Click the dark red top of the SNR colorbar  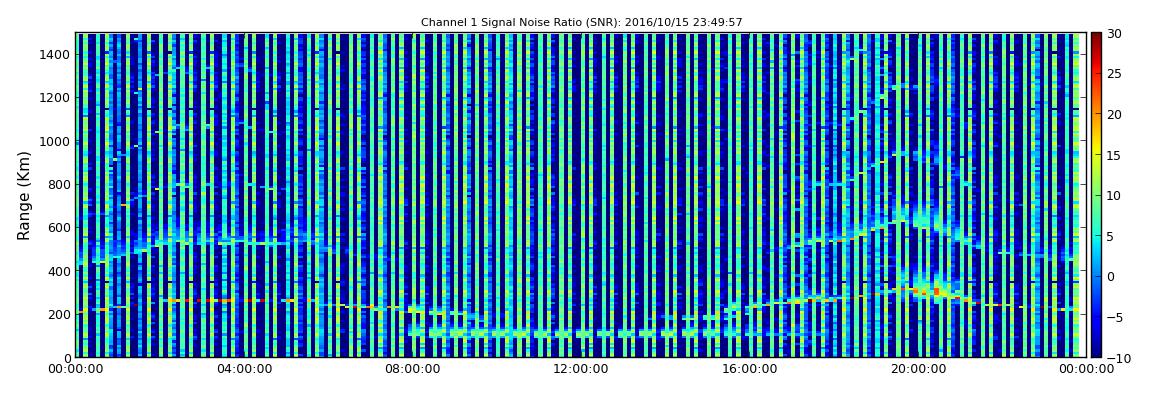(x=1096, y=38)
